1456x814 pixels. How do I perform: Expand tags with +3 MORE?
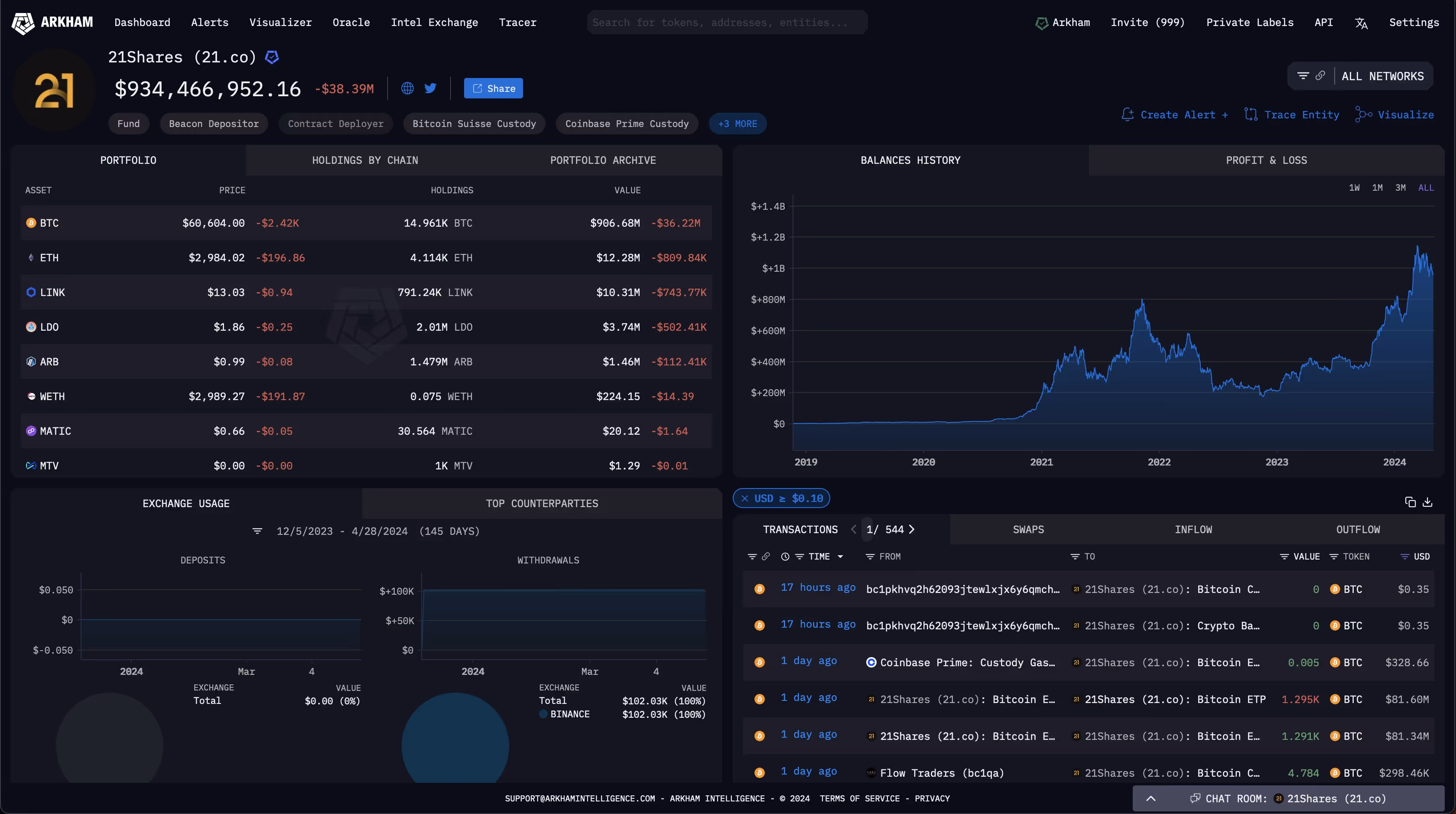[x=737, y=124]
